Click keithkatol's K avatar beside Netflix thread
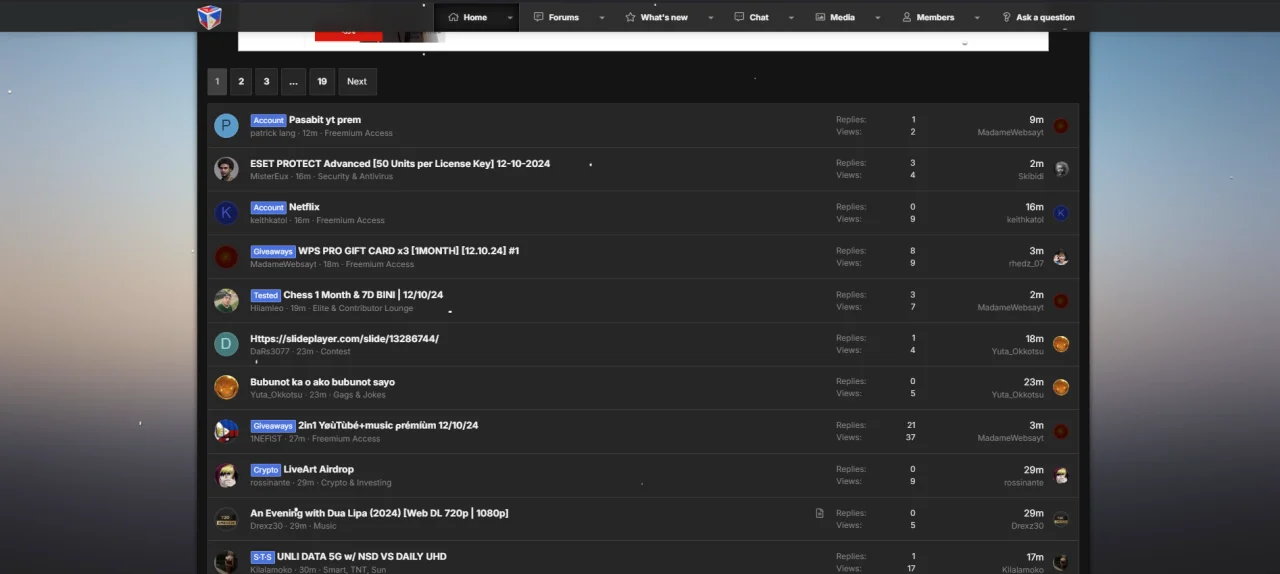 click(227, 213)
